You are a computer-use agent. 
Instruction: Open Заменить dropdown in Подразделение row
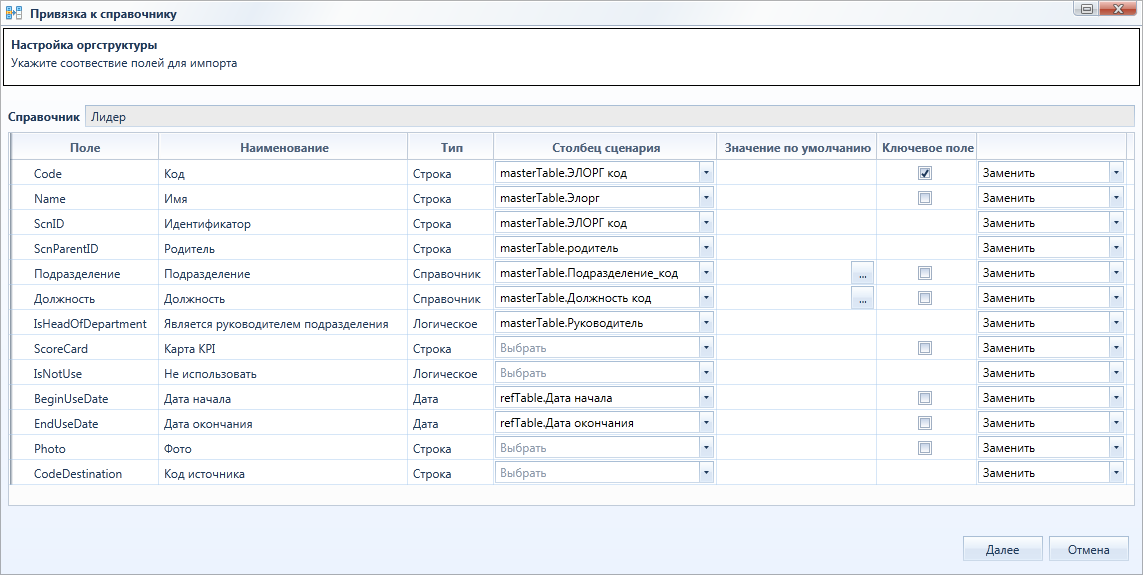tap(1116, 273)
